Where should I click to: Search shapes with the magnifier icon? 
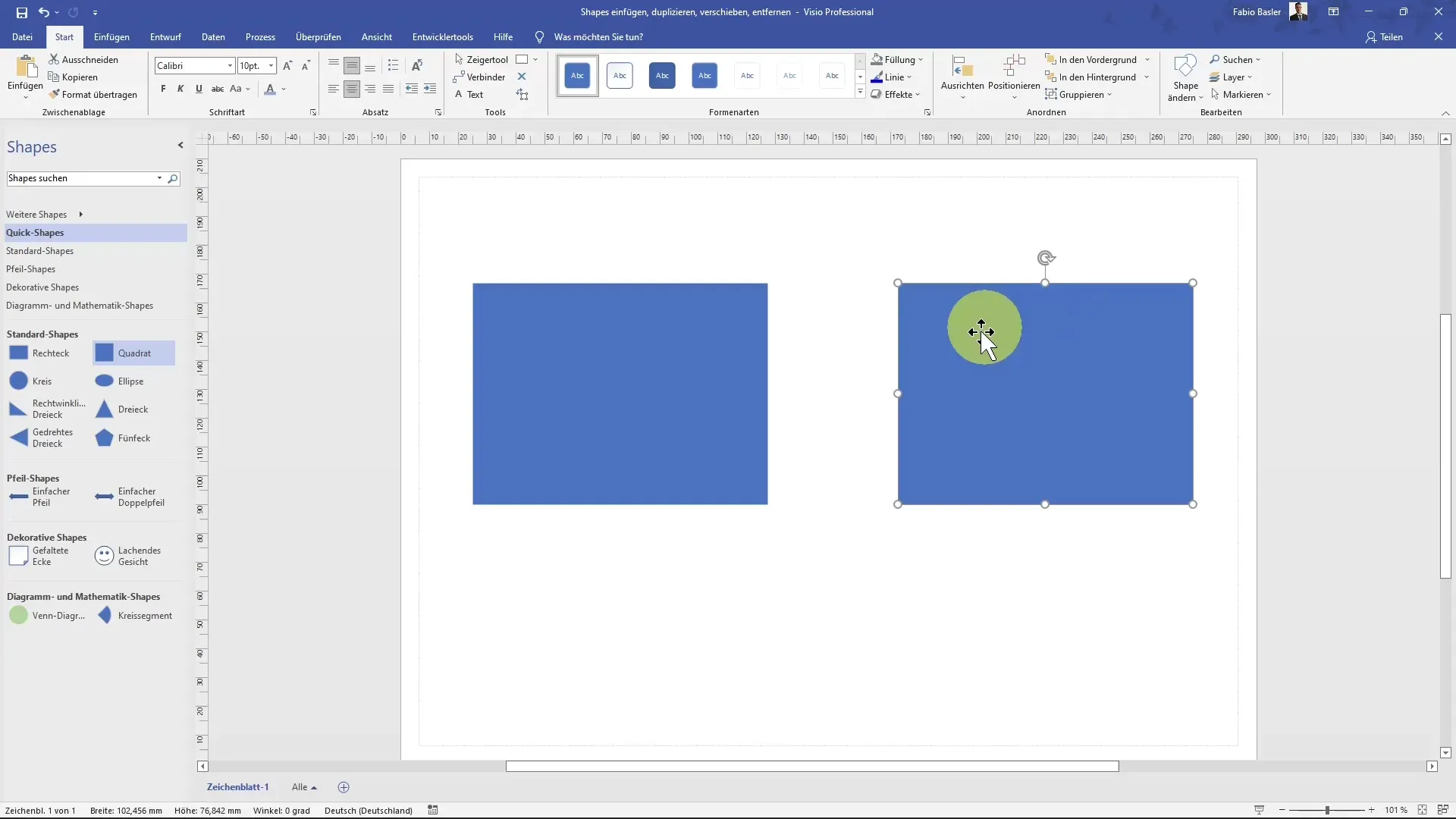[173, 178]
